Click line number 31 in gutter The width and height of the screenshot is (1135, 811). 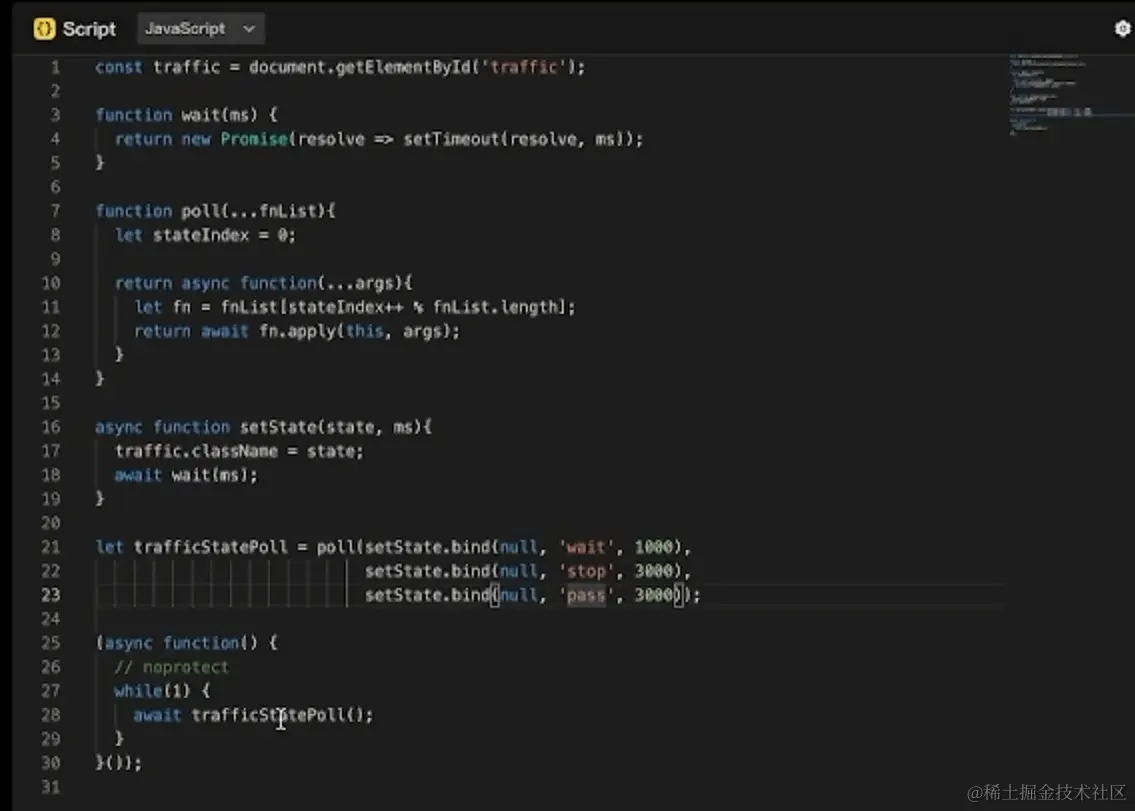point(51,786)
